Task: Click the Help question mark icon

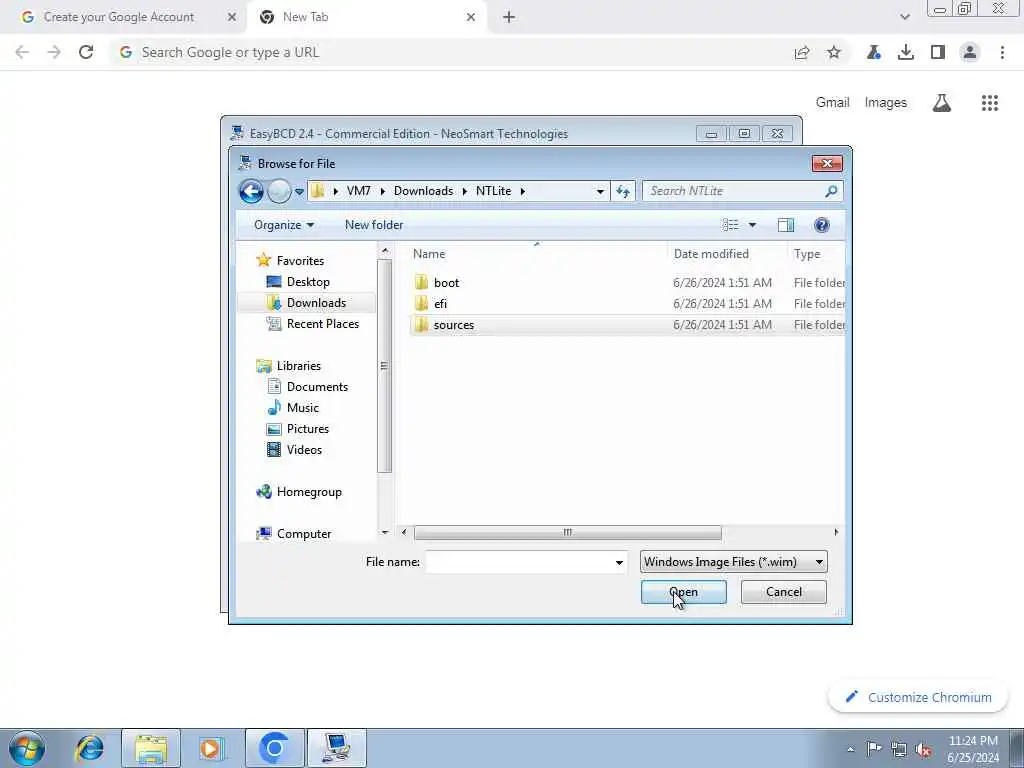Action: coord(822,225)
